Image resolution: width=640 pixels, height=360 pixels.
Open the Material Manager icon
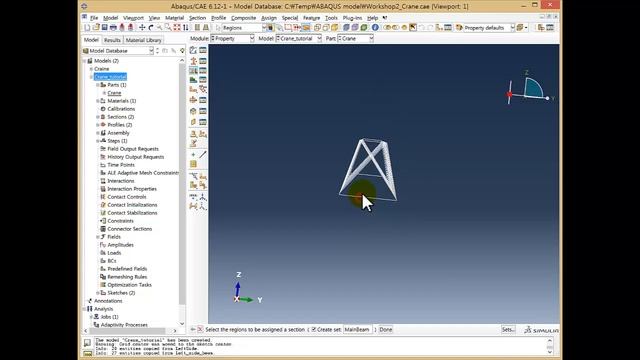click(x=202, y=50)
